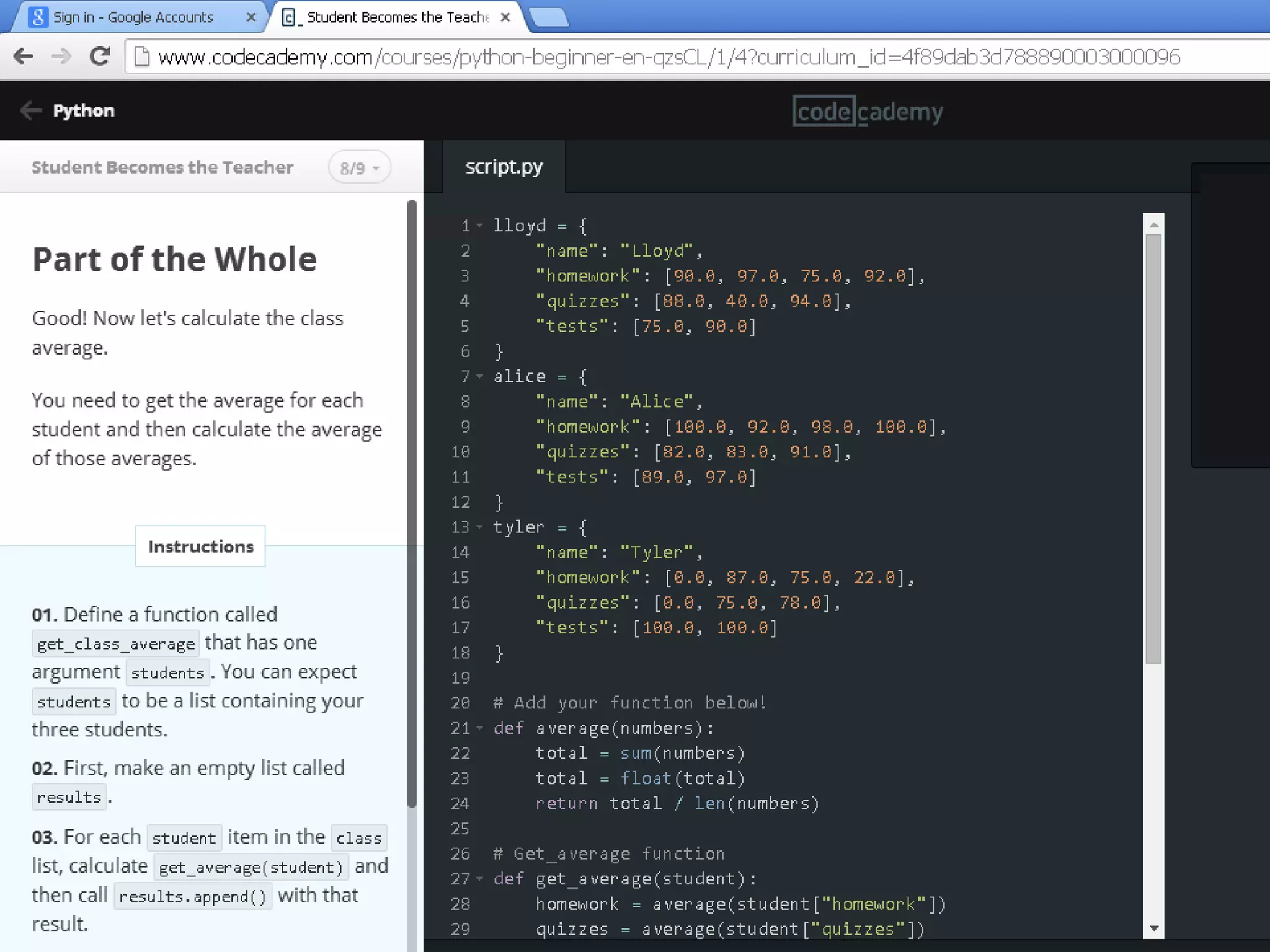The width and height of the screenshot is (1270, 952).
Task: Click the code editor vertical scrollbar thumb
Action: [x=1154, y=449]
